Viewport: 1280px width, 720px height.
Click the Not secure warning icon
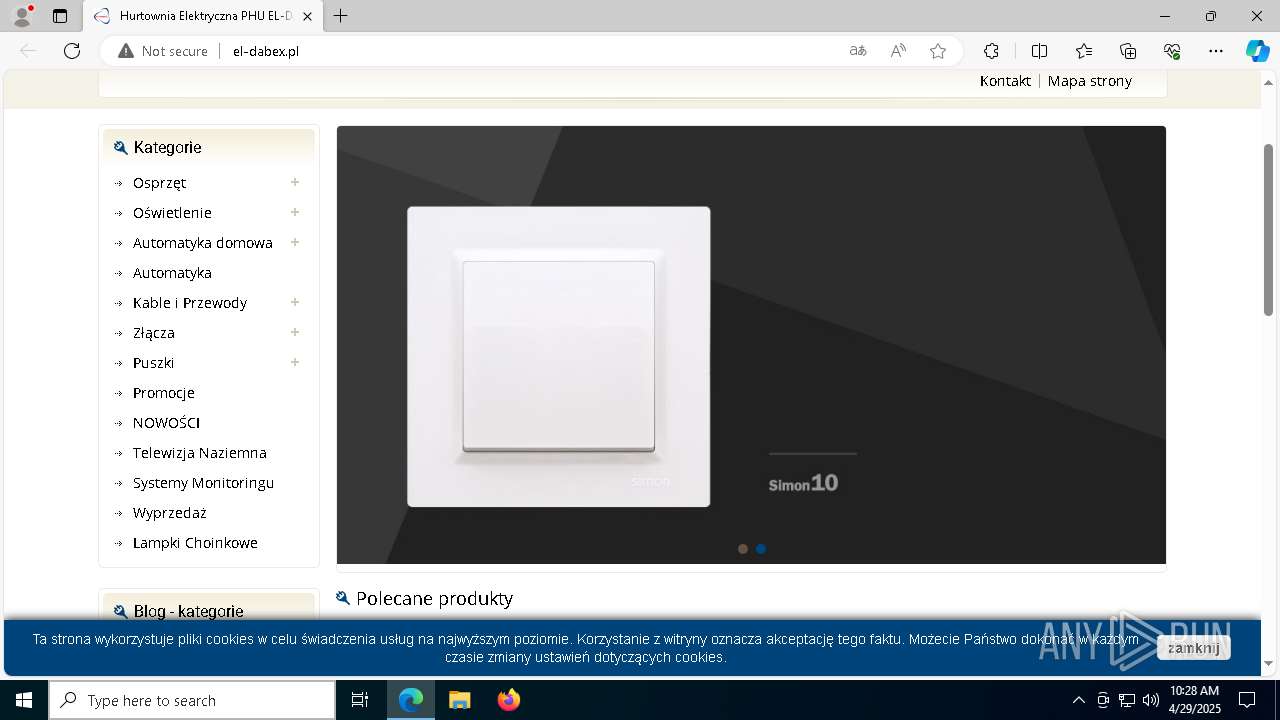(x=126, y=51)
